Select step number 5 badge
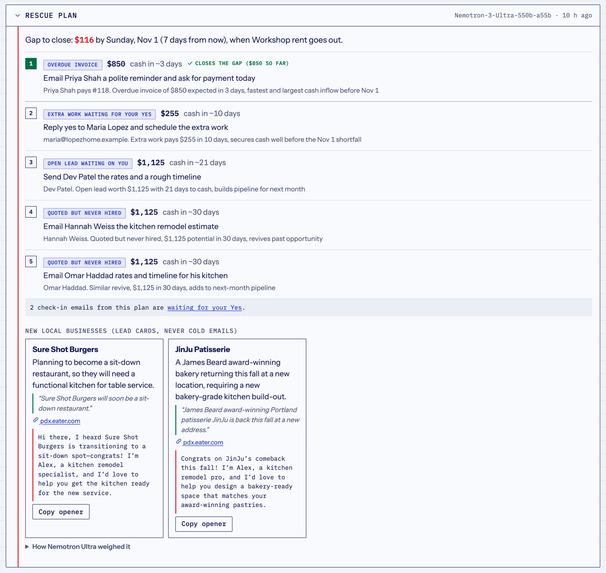Screen dimensions: 606x573 [31, 262]
